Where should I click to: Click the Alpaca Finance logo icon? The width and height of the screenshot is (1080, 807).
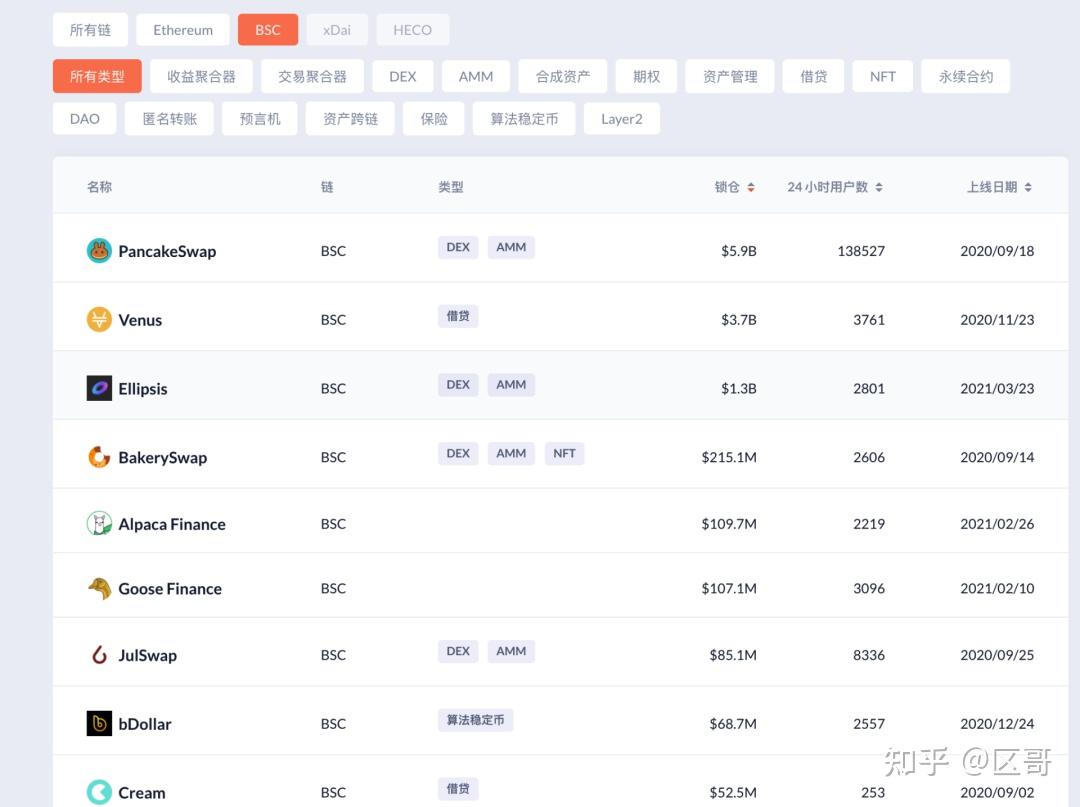99,523
